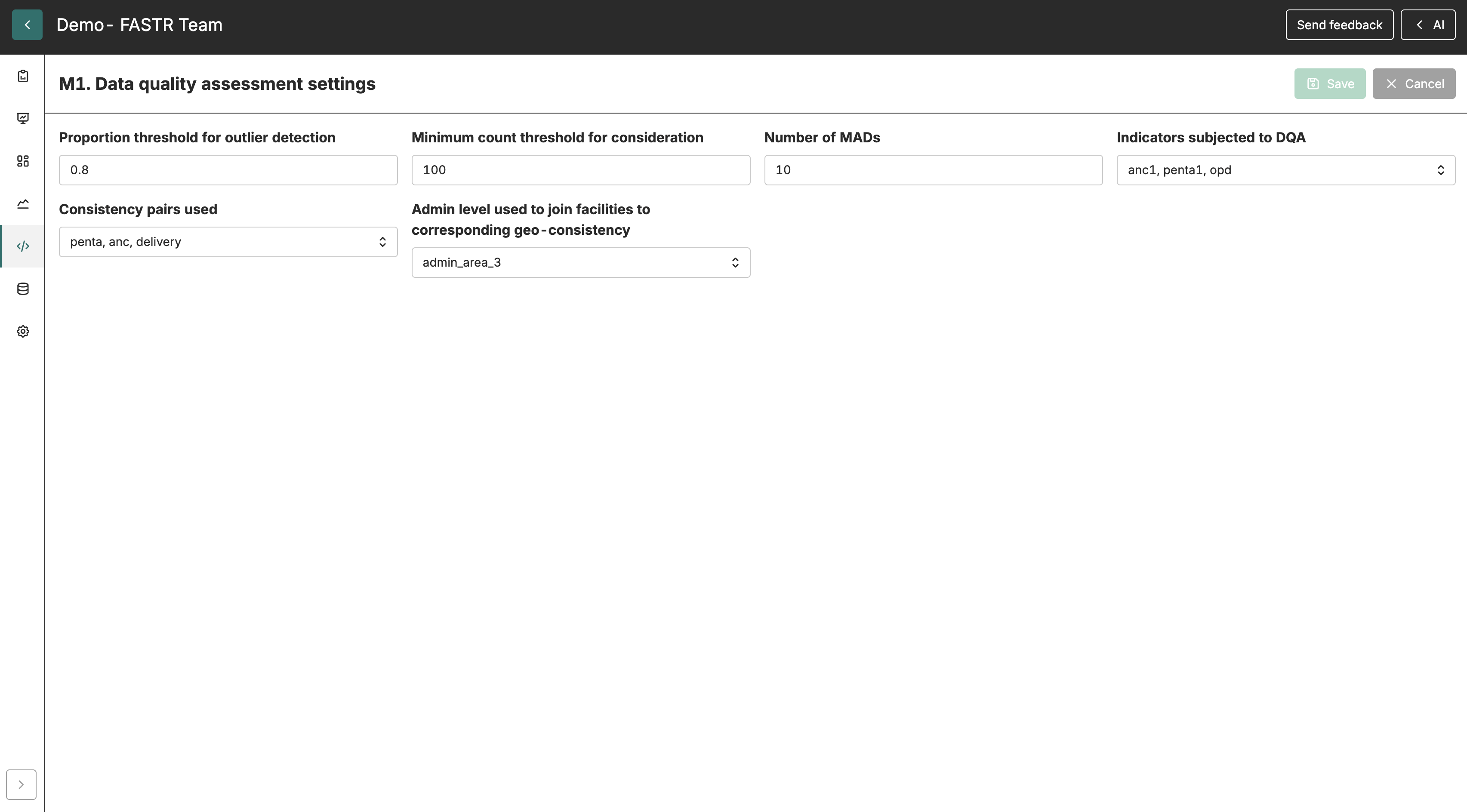
Task: Open the line chart visualizations sidebar icon
Action: (23, 204)
